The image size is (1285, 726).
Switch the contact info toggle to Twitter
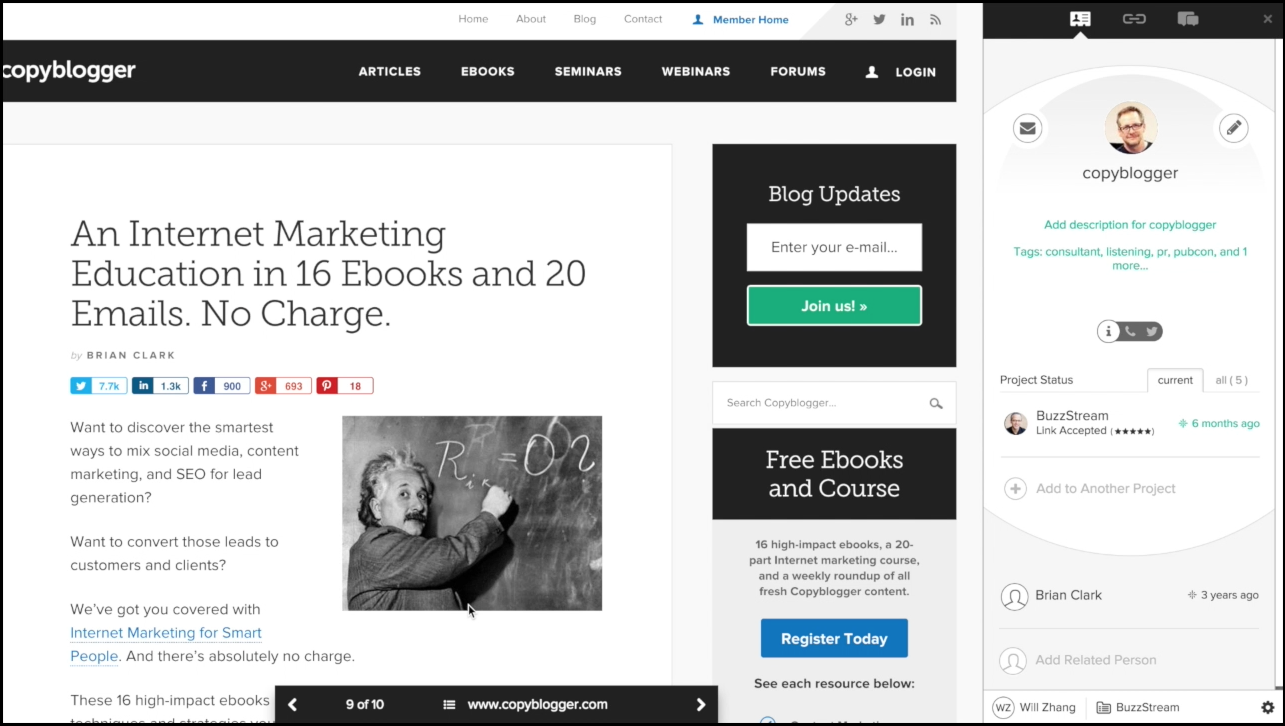click(1151, 331)
